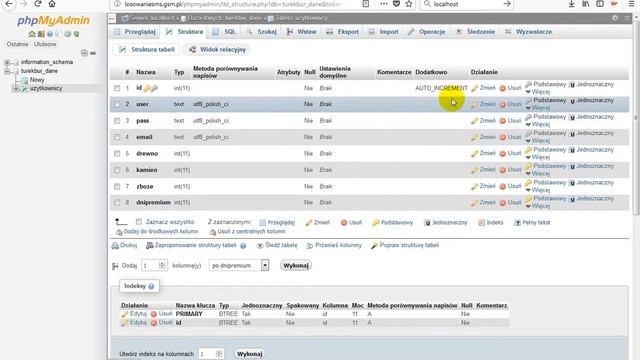Image resolution: width=640 pixels, height=360 pixels.
Task: Open Ostatnie tab in navigation panel
Action: tap(17, 44)
